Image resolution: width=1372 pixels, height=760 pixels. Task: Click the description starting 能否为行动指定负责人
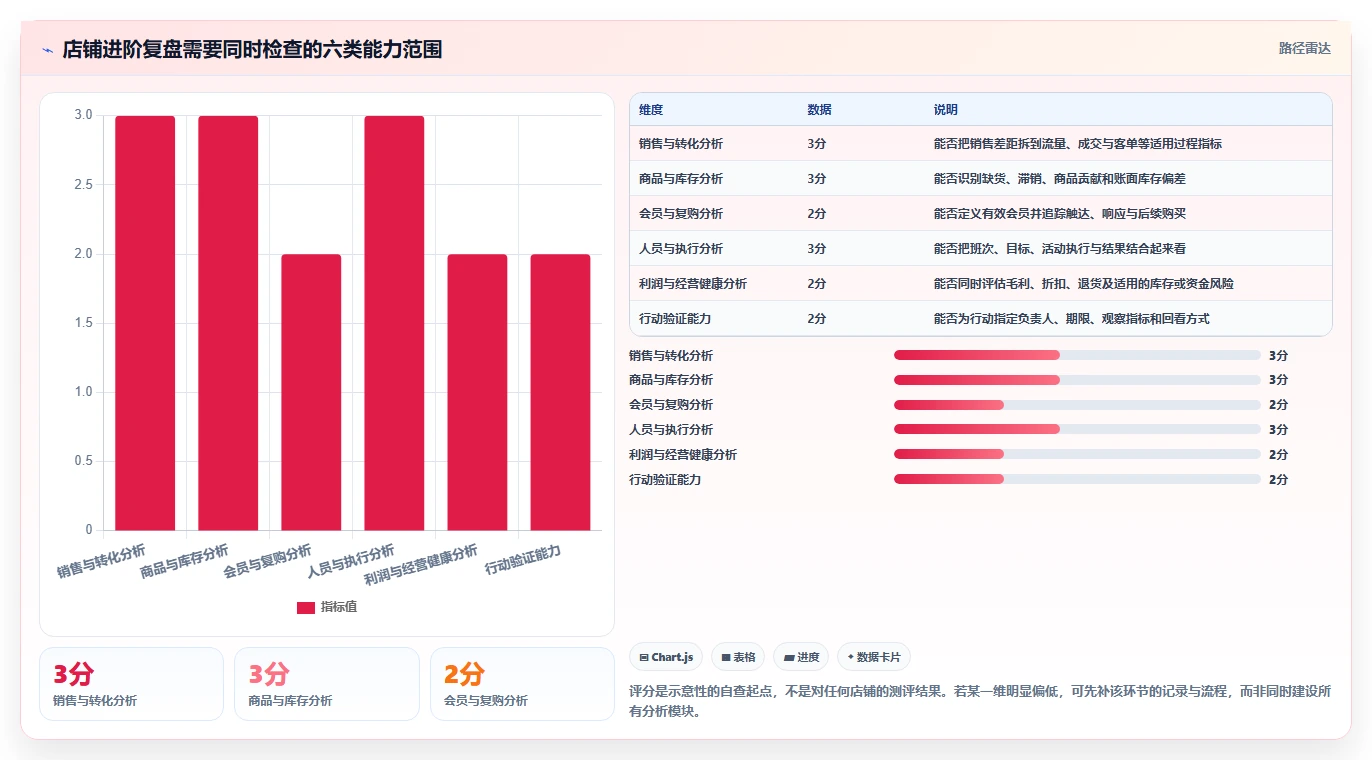tap(1071, 318)
